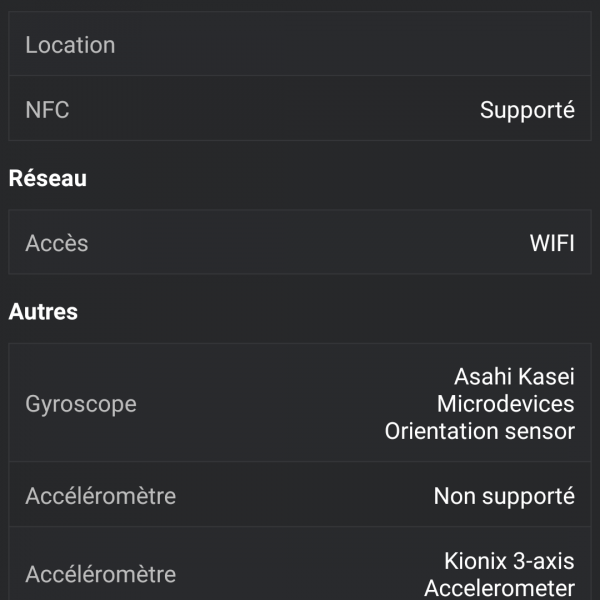Click the Orientation sensor text
Screen dimensions: 600x600
(x=480, y=431)
